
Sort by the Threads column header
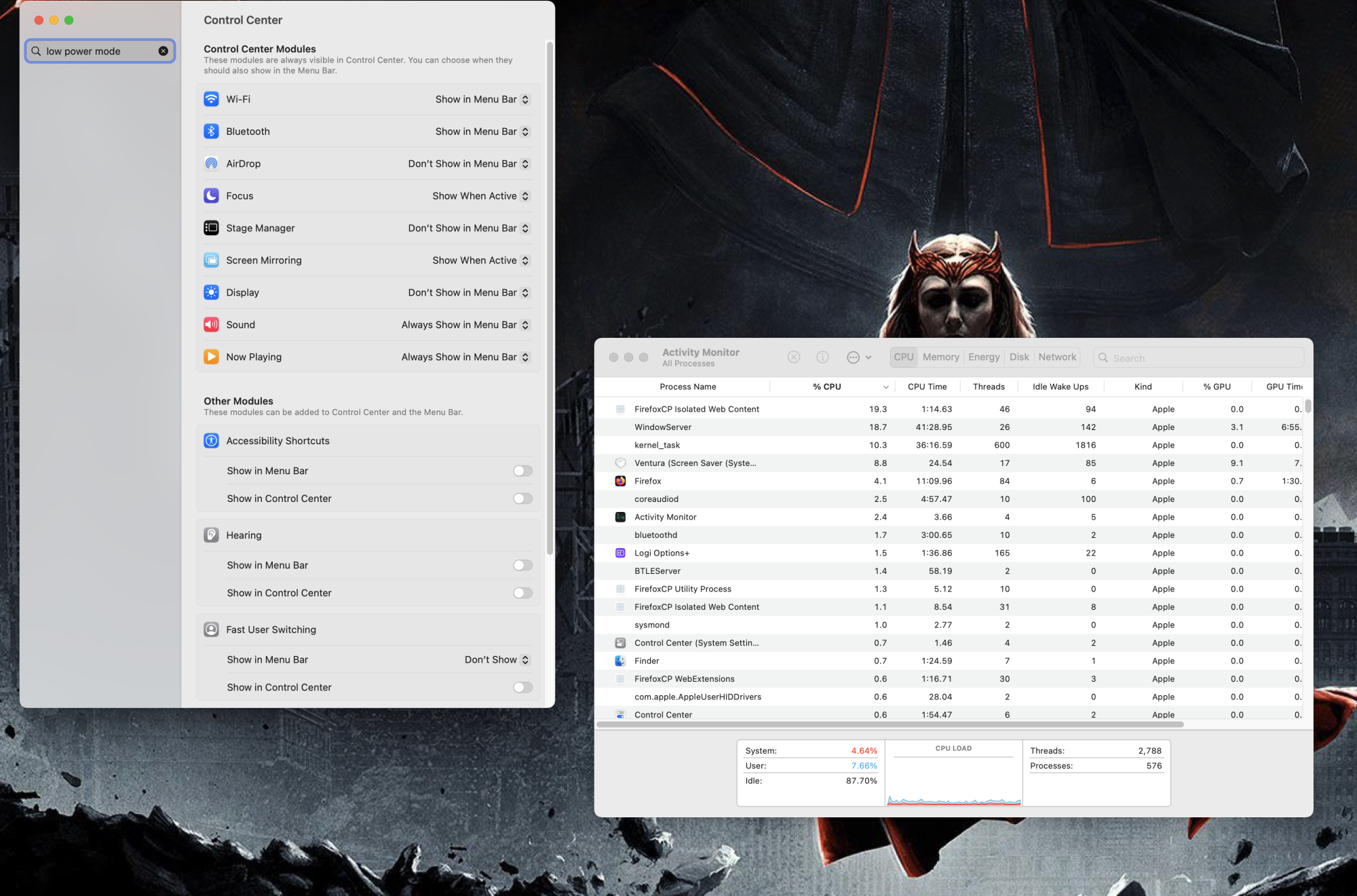[989, 387]
